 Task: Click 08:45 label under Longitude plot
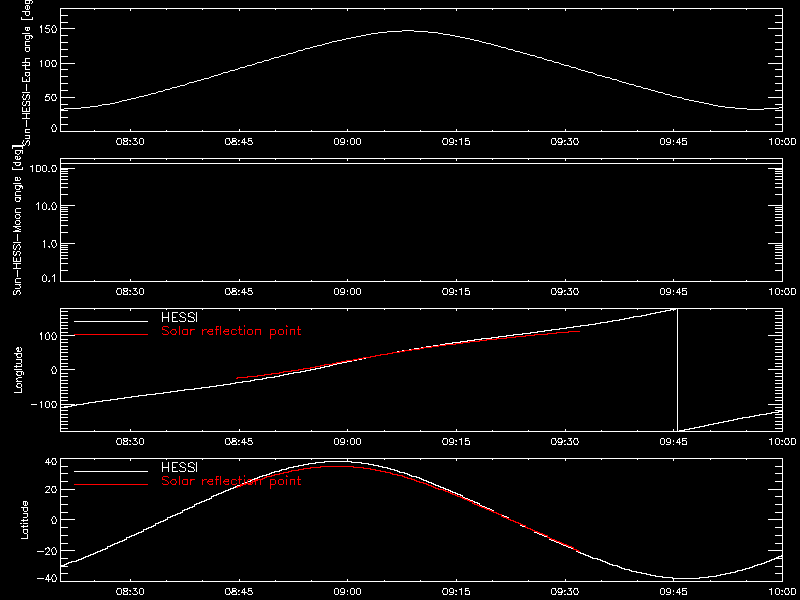239,442
